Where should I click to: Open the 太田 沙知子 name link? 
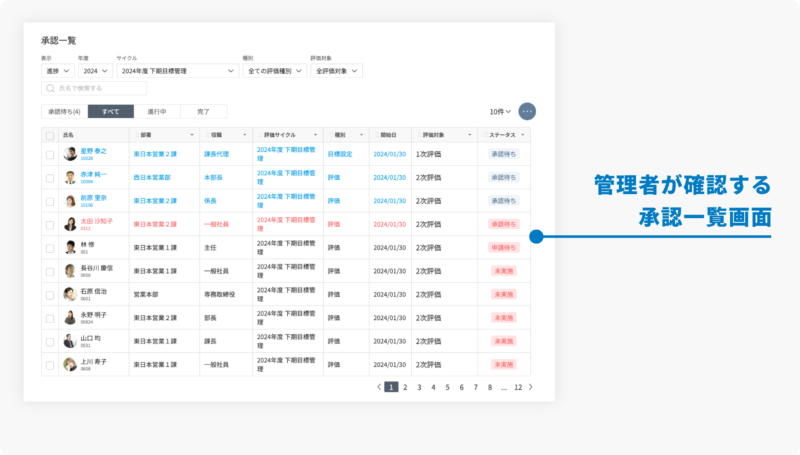tap(96, 221)
